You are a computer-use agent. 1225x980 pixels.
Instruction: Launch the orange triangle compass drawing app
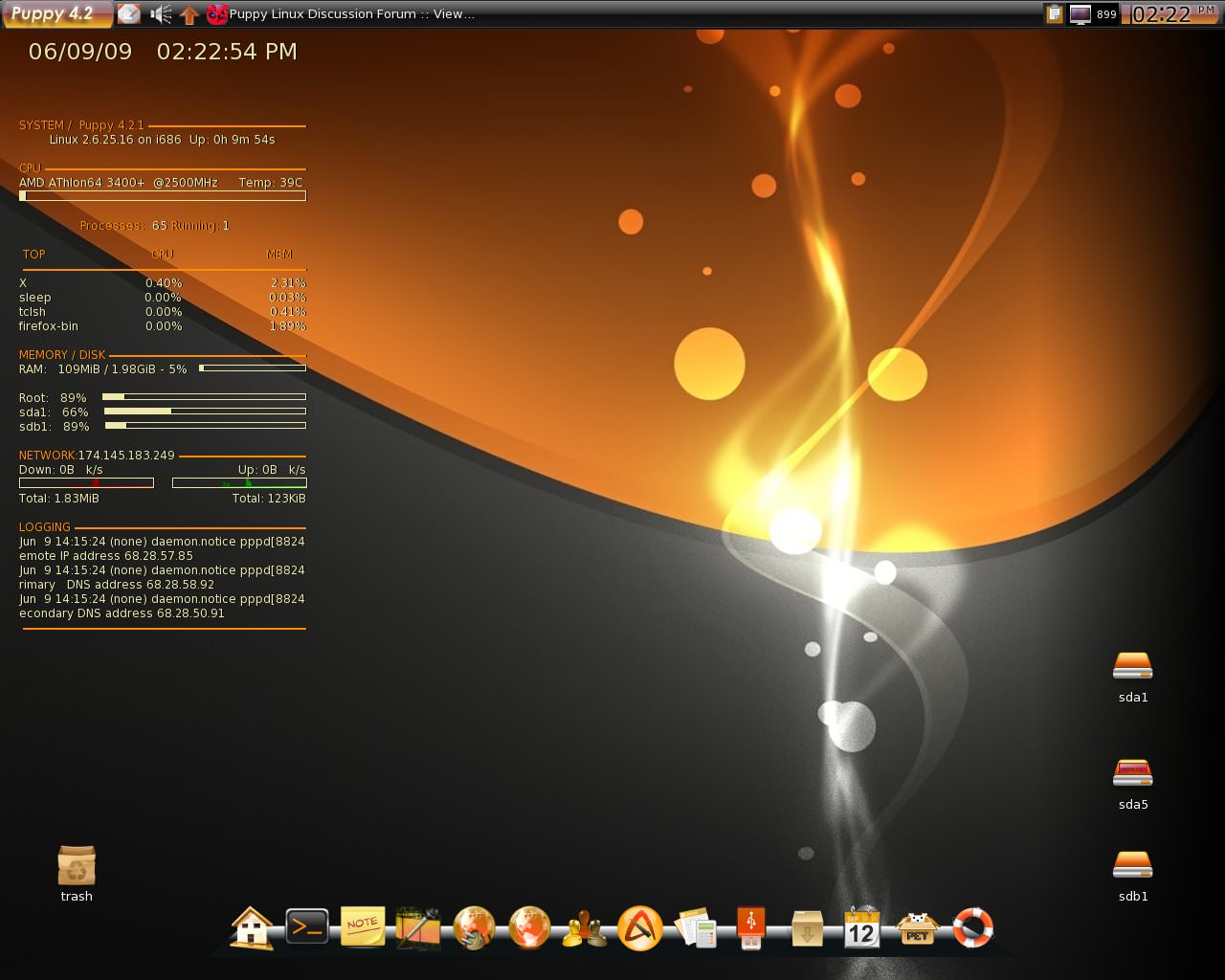(x=640, y=927)
